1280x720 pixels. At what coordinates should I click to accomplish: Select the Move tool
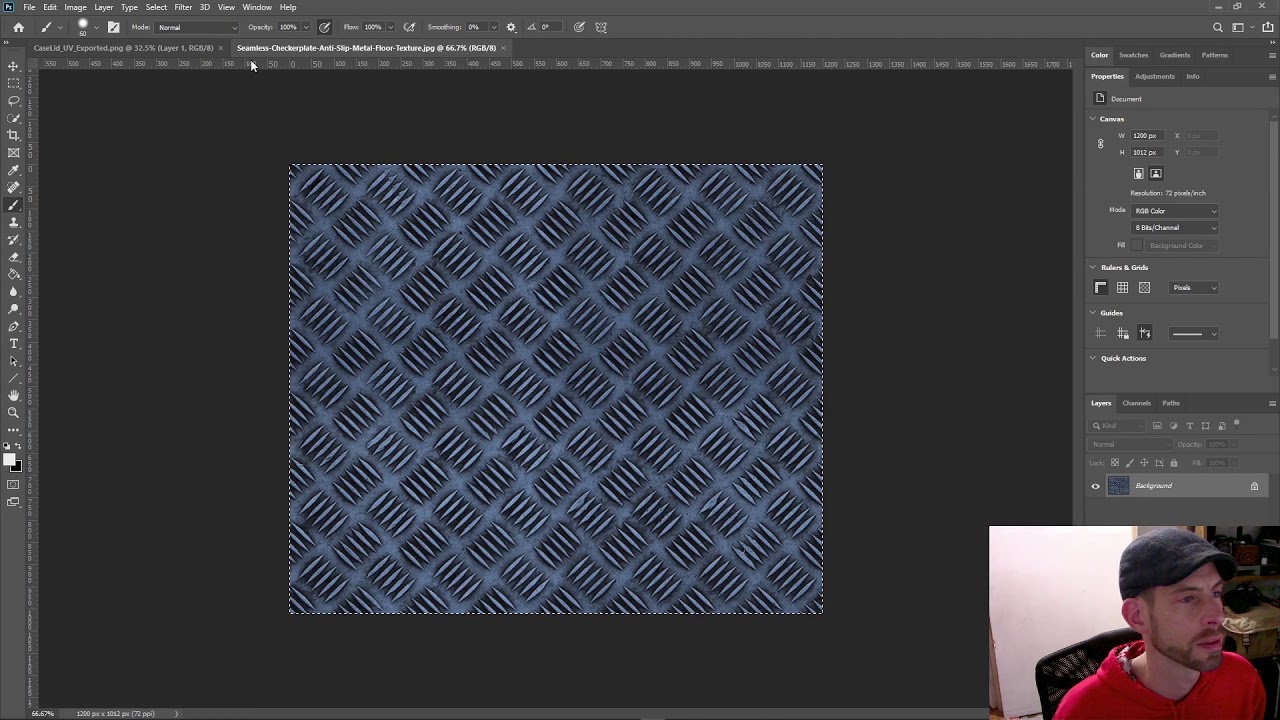tap(13, 66)
